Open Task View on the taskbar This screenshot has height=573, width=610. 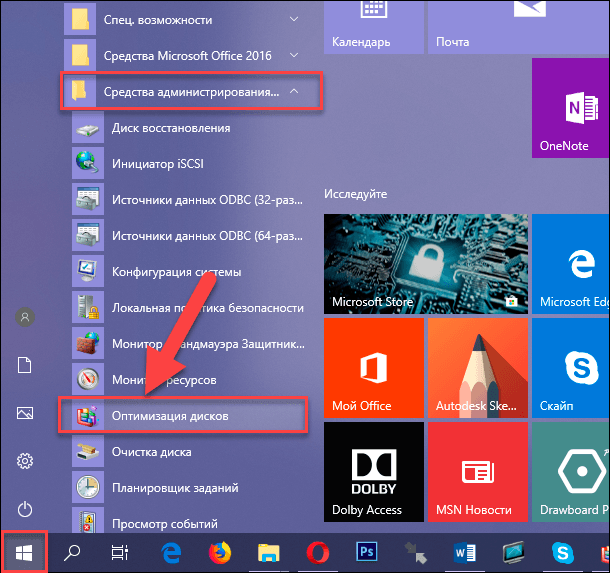(120, 553)
